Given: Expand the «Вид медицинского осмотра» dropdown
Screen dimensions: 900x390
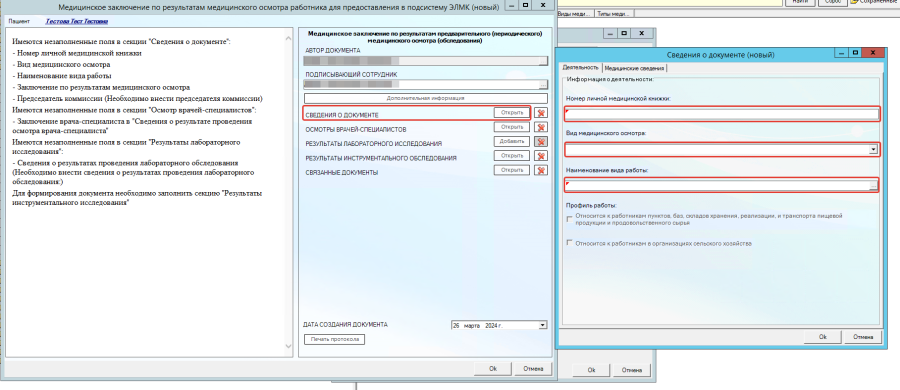Looking at the screenshot, I should [x=873, y=150].
